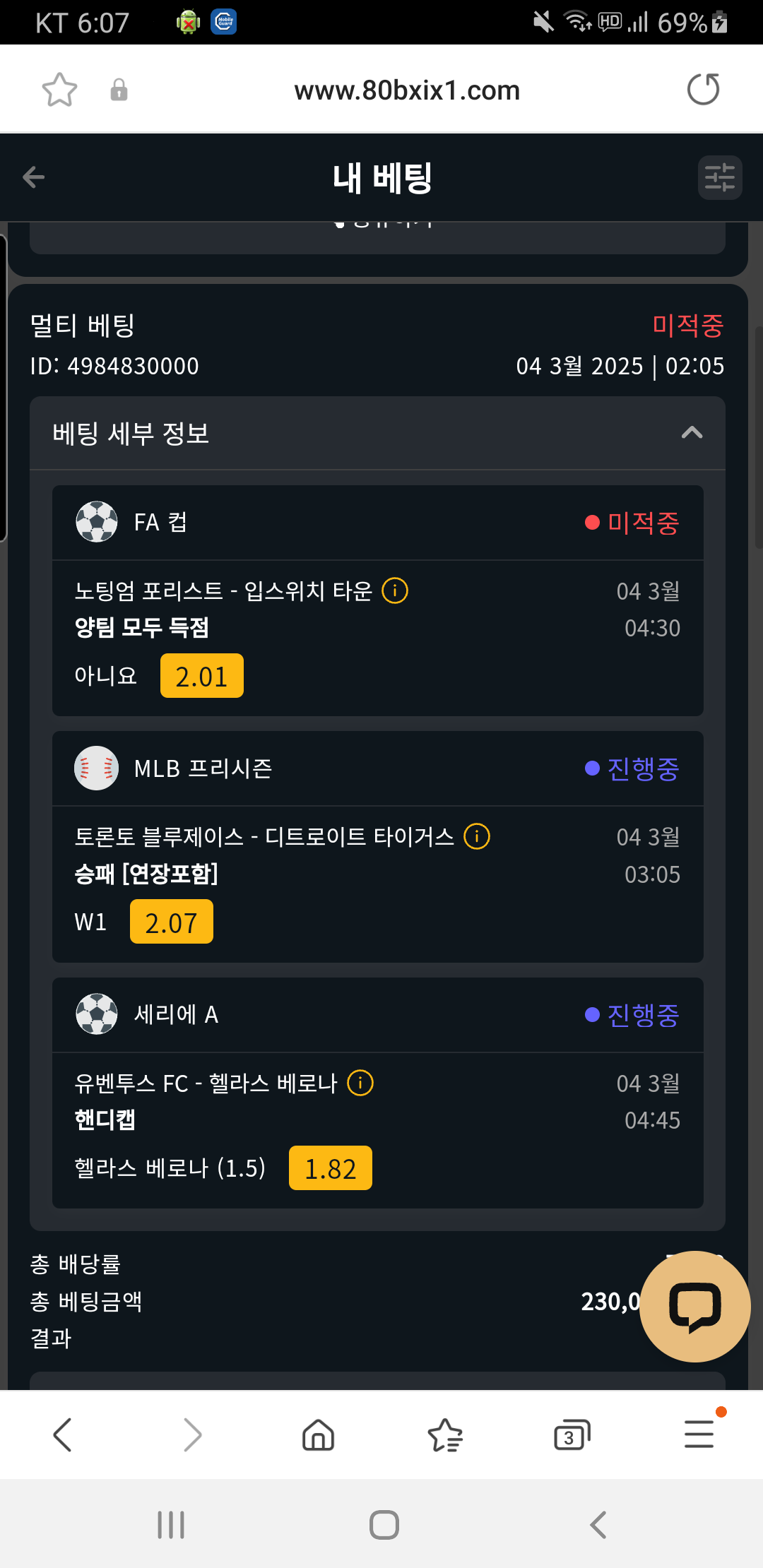This screenshot has height=1568, width=763.
Task: Reload the page with refresh icon
Action: (703, 90)
